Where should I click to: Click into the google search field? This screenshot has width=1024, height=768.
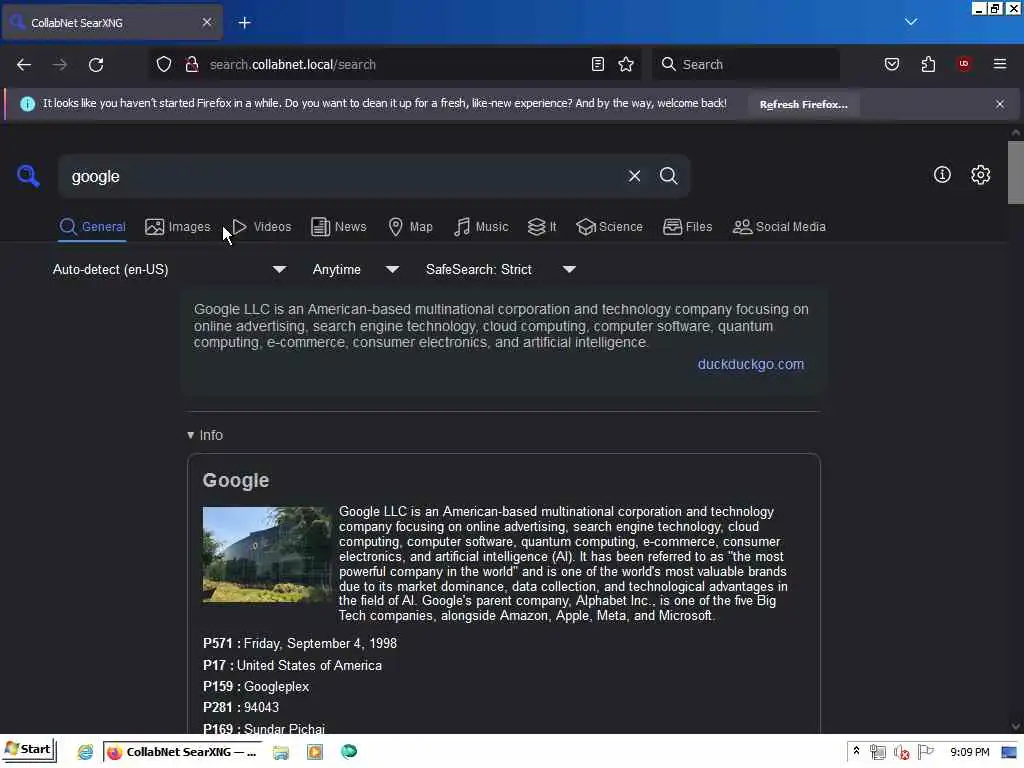(x=343, y=176)
